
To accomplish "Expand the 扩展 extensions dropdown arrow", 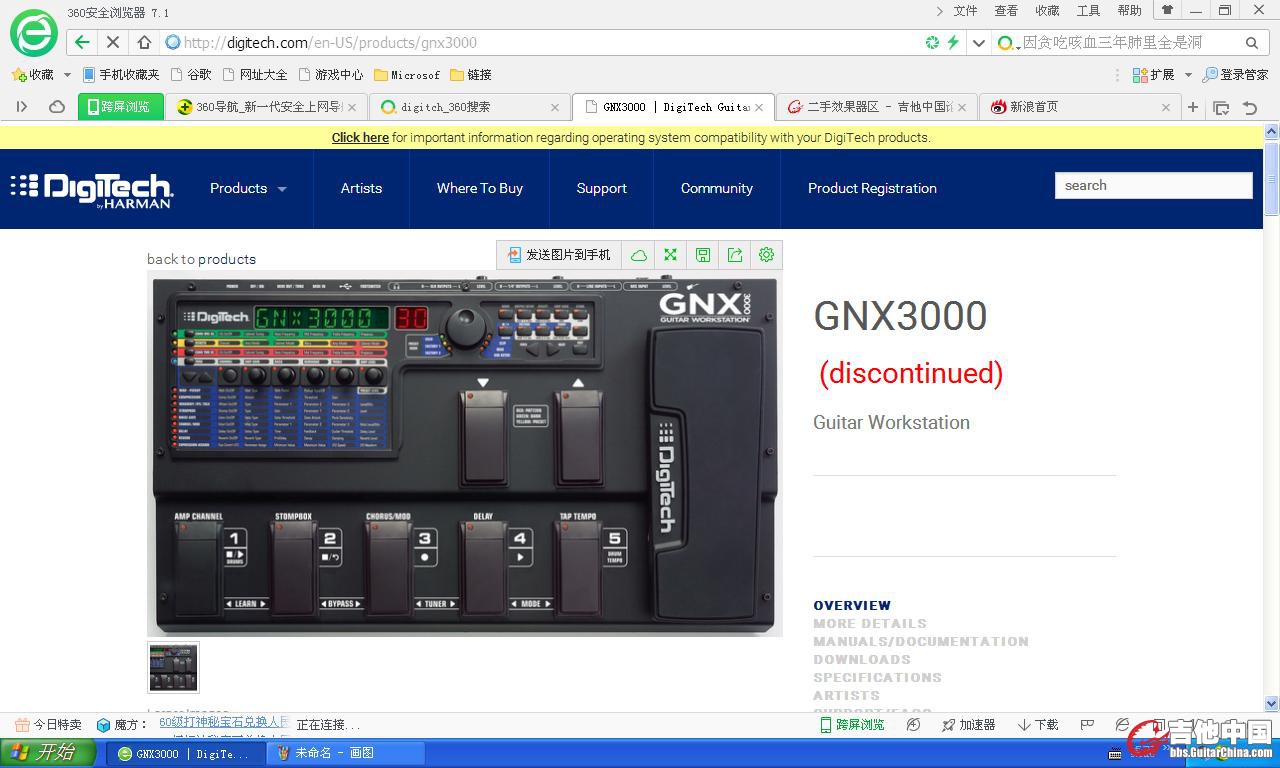I will coord(1188,75).
